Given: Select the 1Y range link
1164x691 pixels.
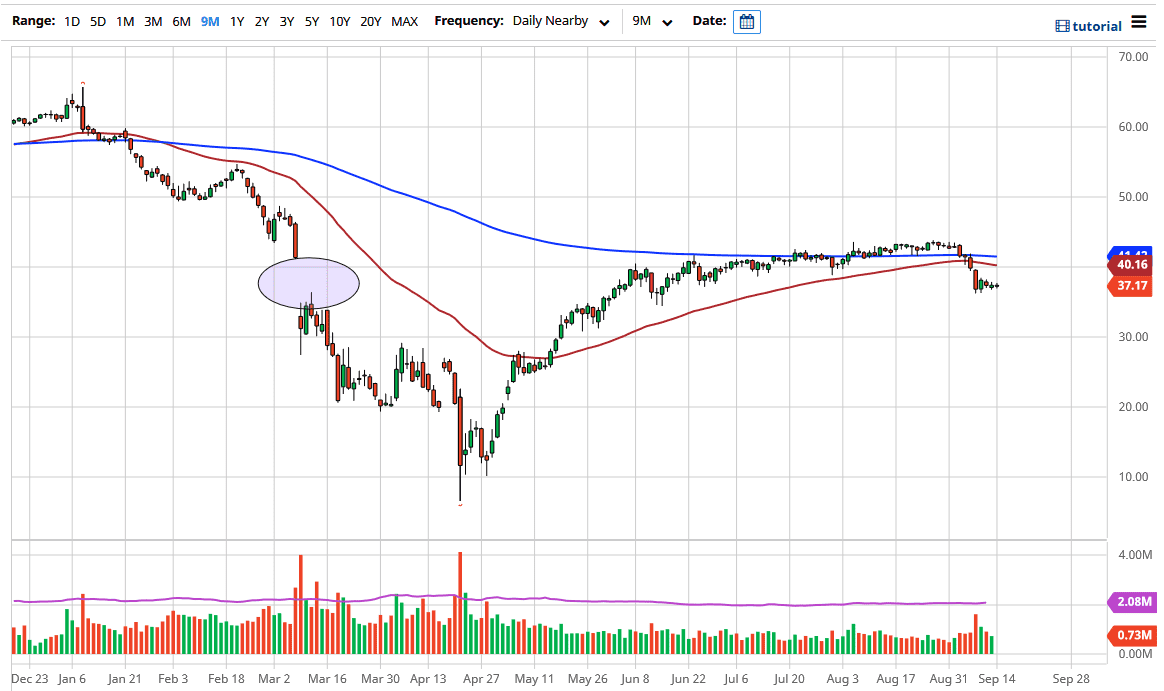Looking at the screenshot, I should tap(237, 21).
